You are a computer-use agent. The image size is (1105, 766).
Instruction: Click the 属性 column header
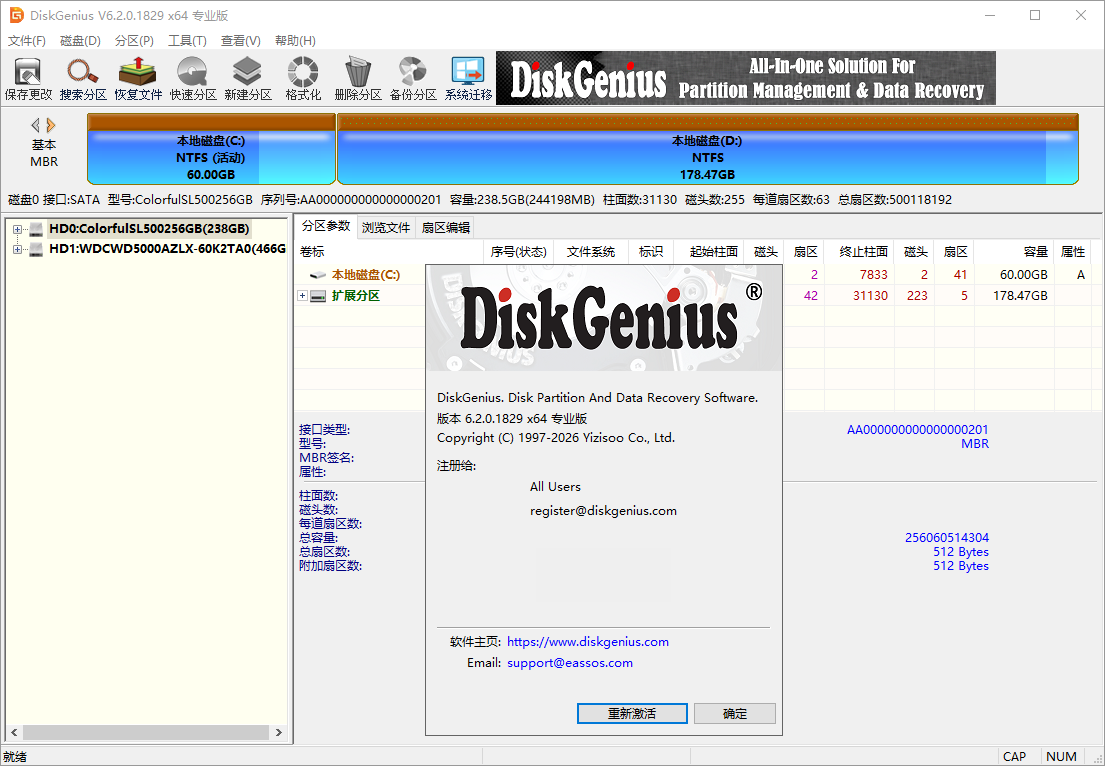(x=1073, y=252)
